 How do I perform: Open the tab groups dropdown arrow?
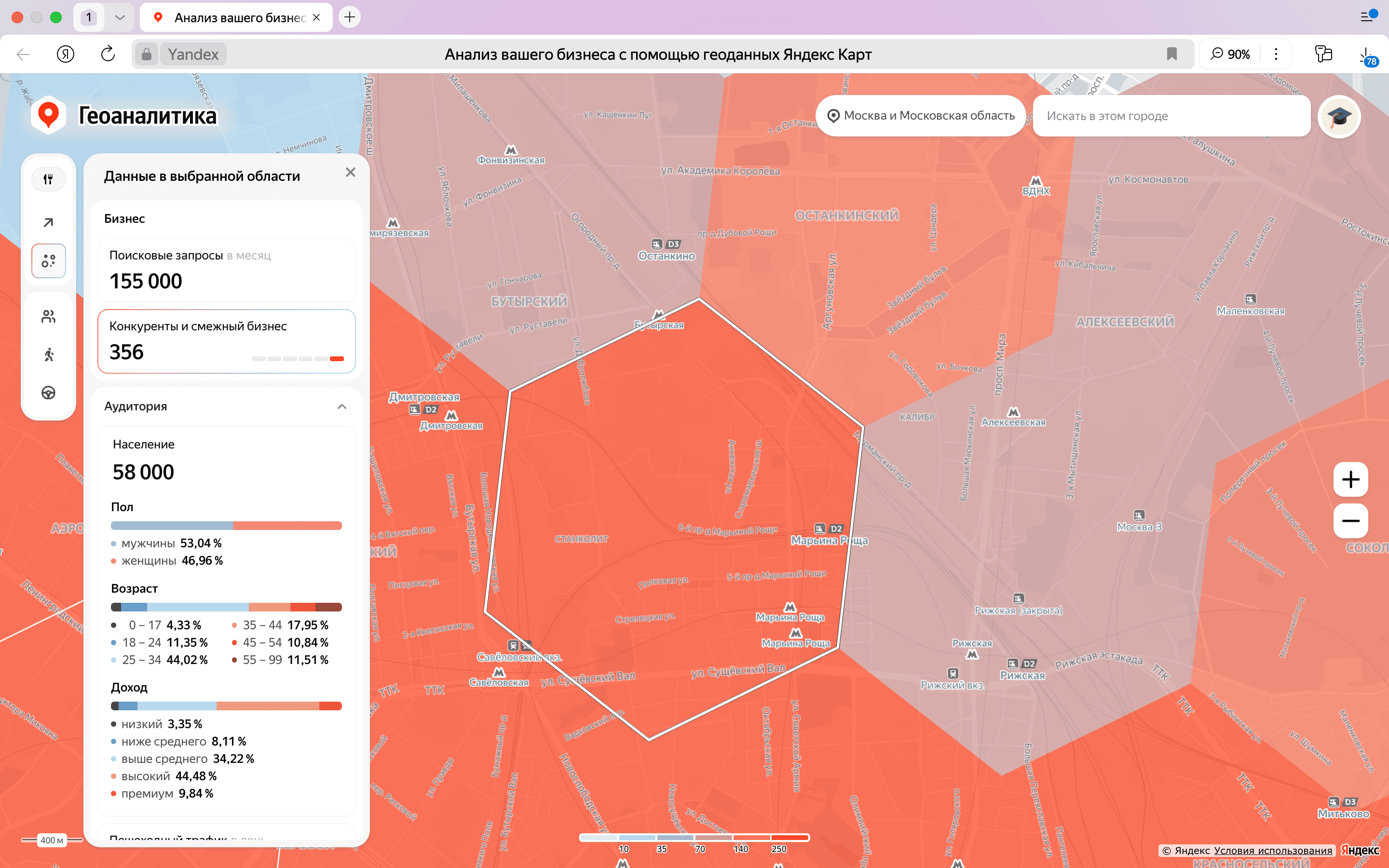120,17
